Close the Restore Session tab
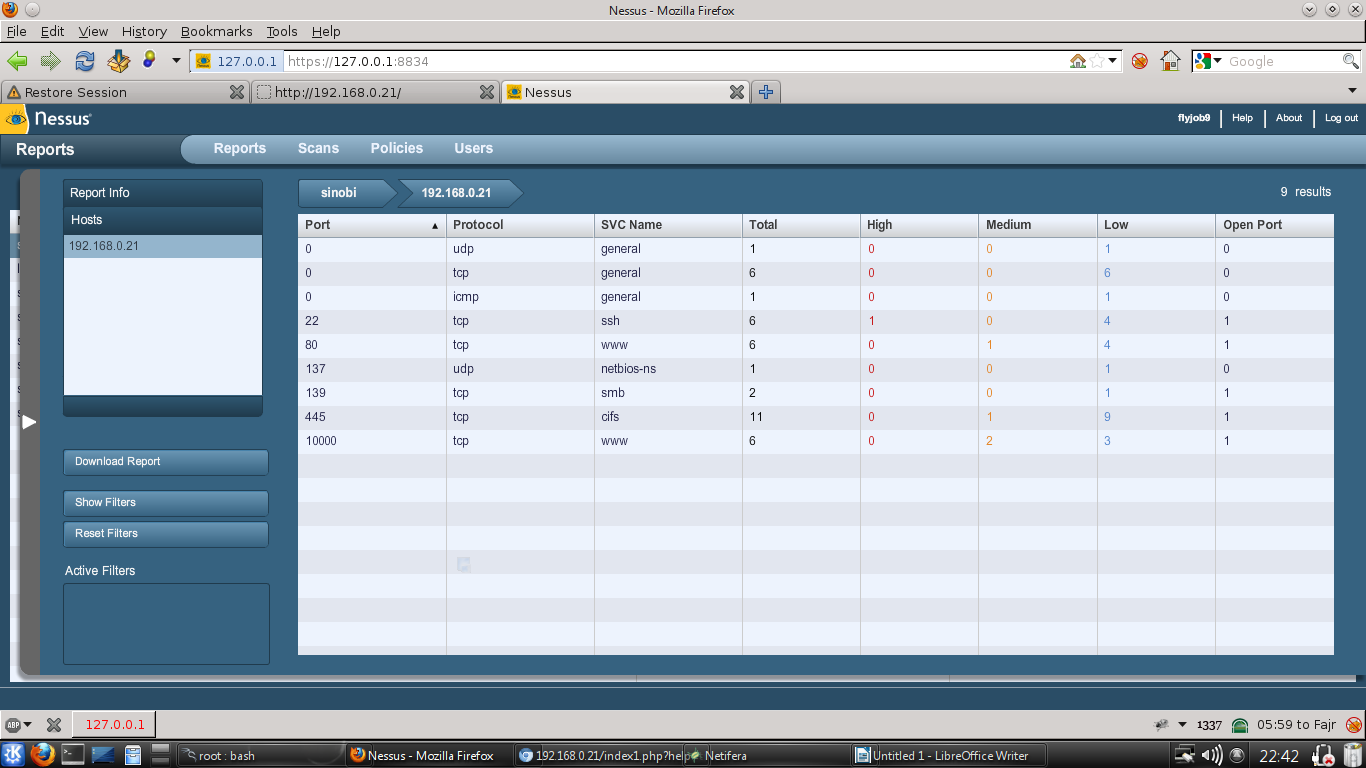The image size is (1366, 768). (x=237, y=92)
